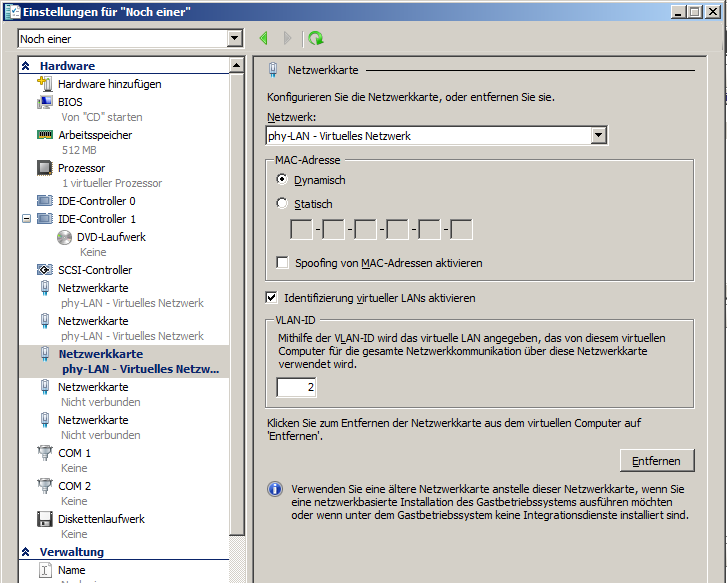Click the green back arrow icon
Image resolution: width=727 pixels, height=583 pixels.
pyautogui.click(x=264, y=38)
